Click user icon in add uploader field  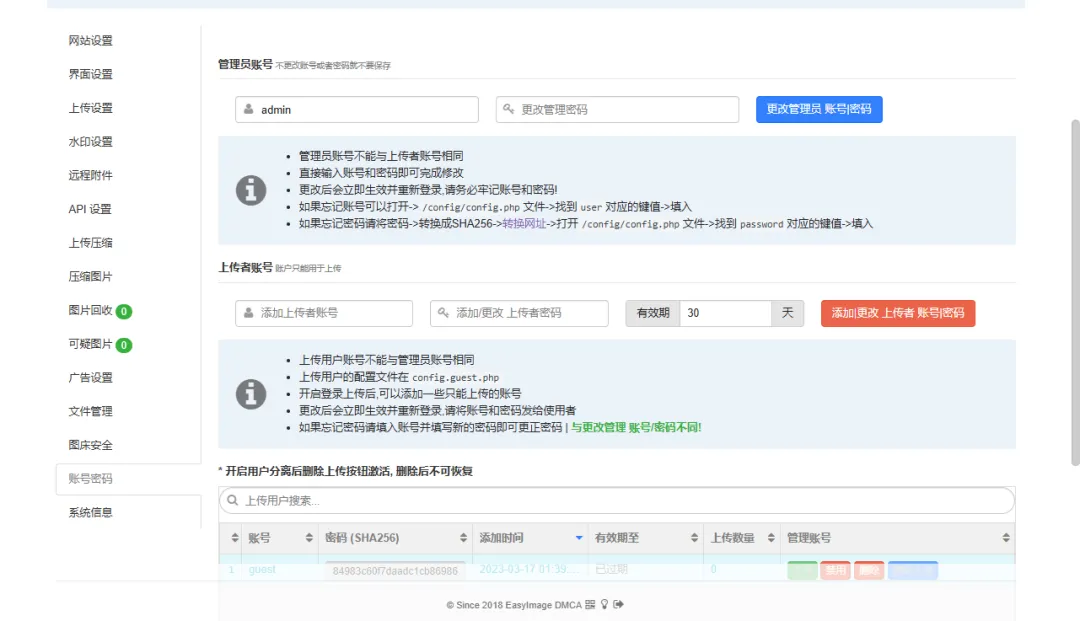[248, 313]
